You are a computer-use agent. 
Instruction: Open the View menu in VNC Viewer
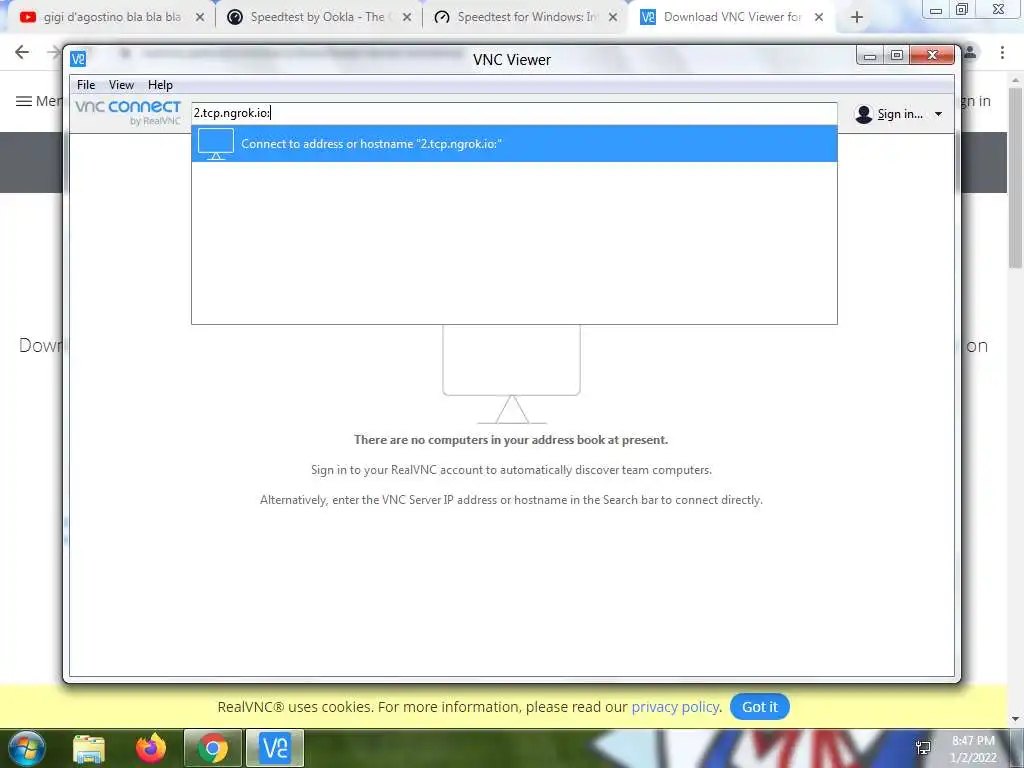121,85
